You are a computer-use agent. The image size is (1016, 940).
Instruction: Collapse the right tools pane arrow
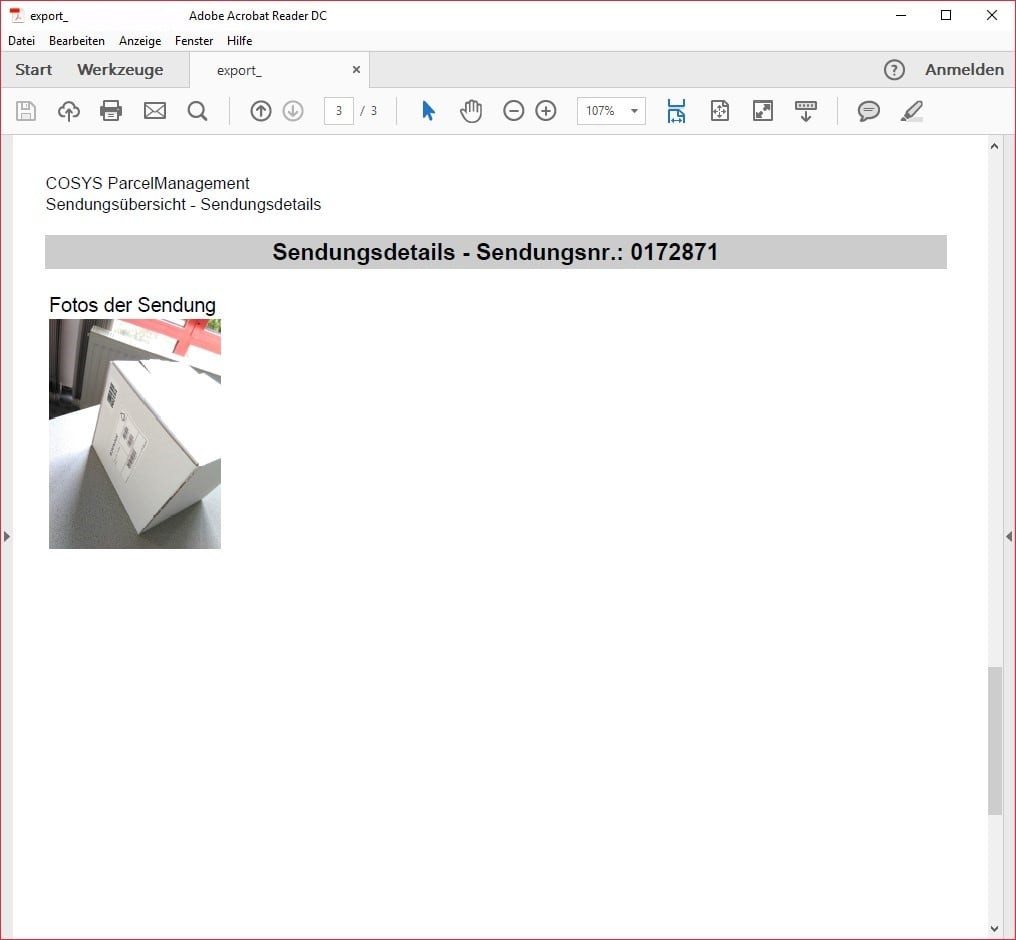pyautogui.click(x=1009, y=536)
